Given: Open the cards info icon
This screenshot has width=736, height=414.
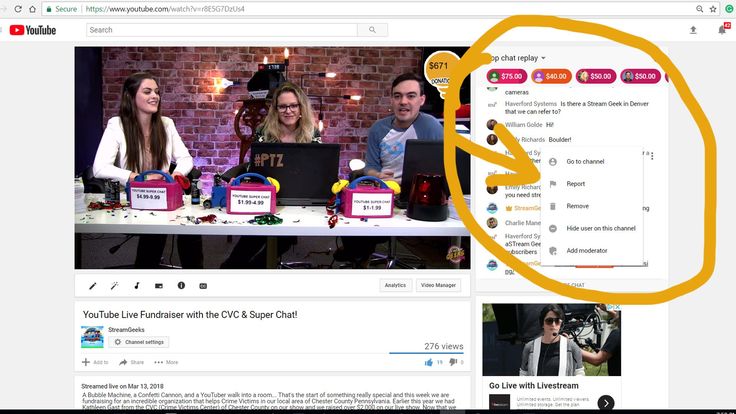Looking at the screenshot, I should coord(181,285).
